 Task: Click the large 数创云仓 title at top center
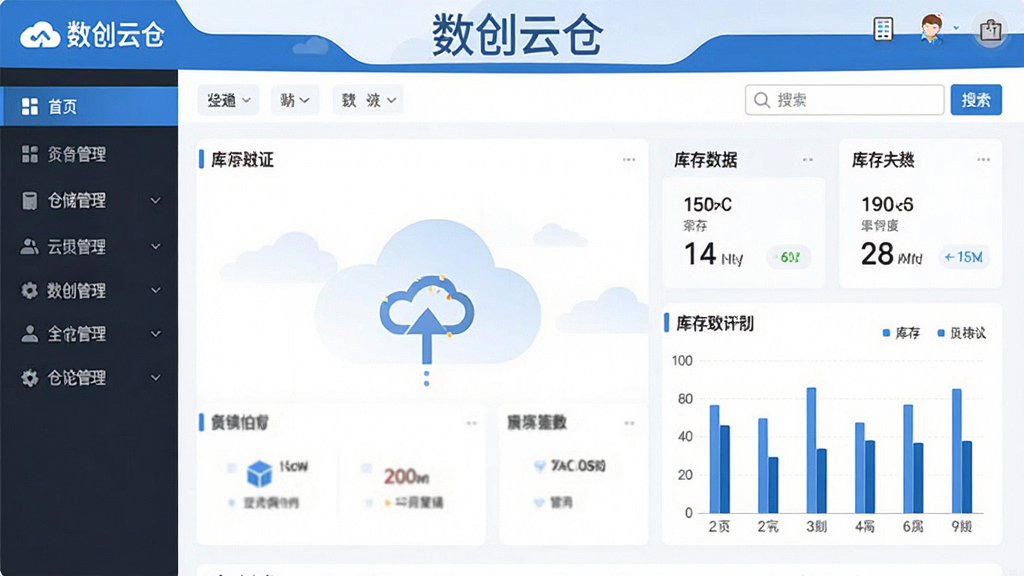tap(517, 35)
